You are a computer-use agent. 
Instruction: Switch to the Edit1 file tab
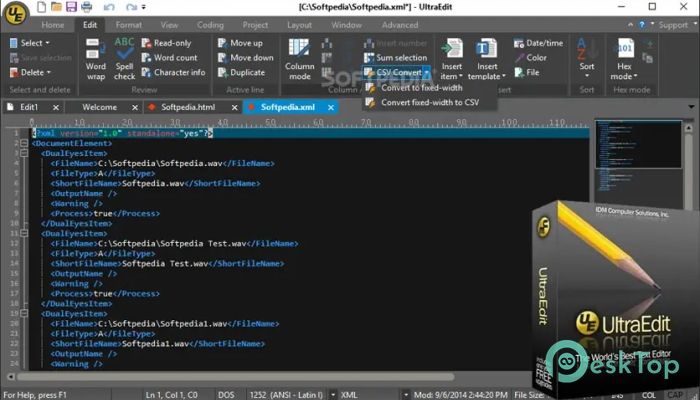click(x=29, y=107)
